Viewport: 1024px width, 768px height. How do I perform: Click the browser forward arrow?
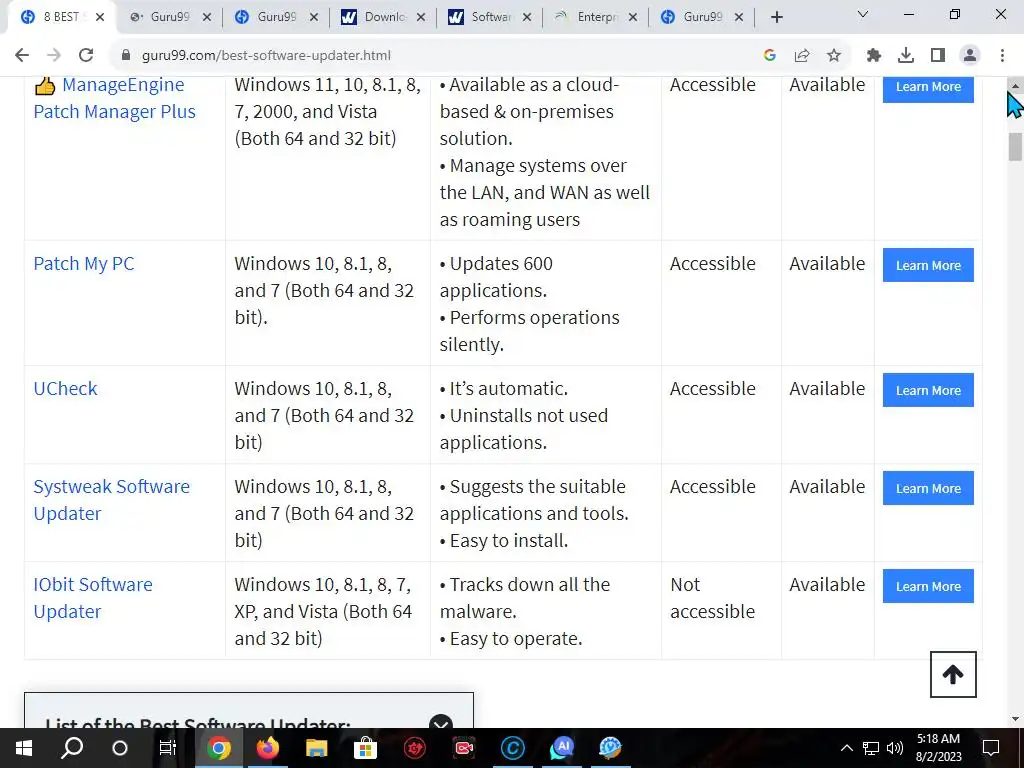[54, 56]
